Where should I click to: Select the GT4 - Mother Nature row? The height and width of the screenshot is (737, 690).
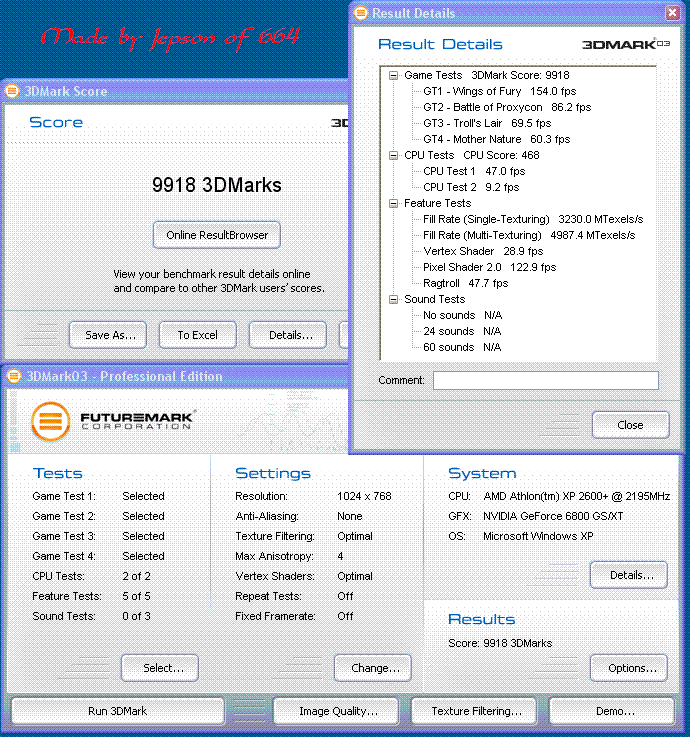coord(496,140)
